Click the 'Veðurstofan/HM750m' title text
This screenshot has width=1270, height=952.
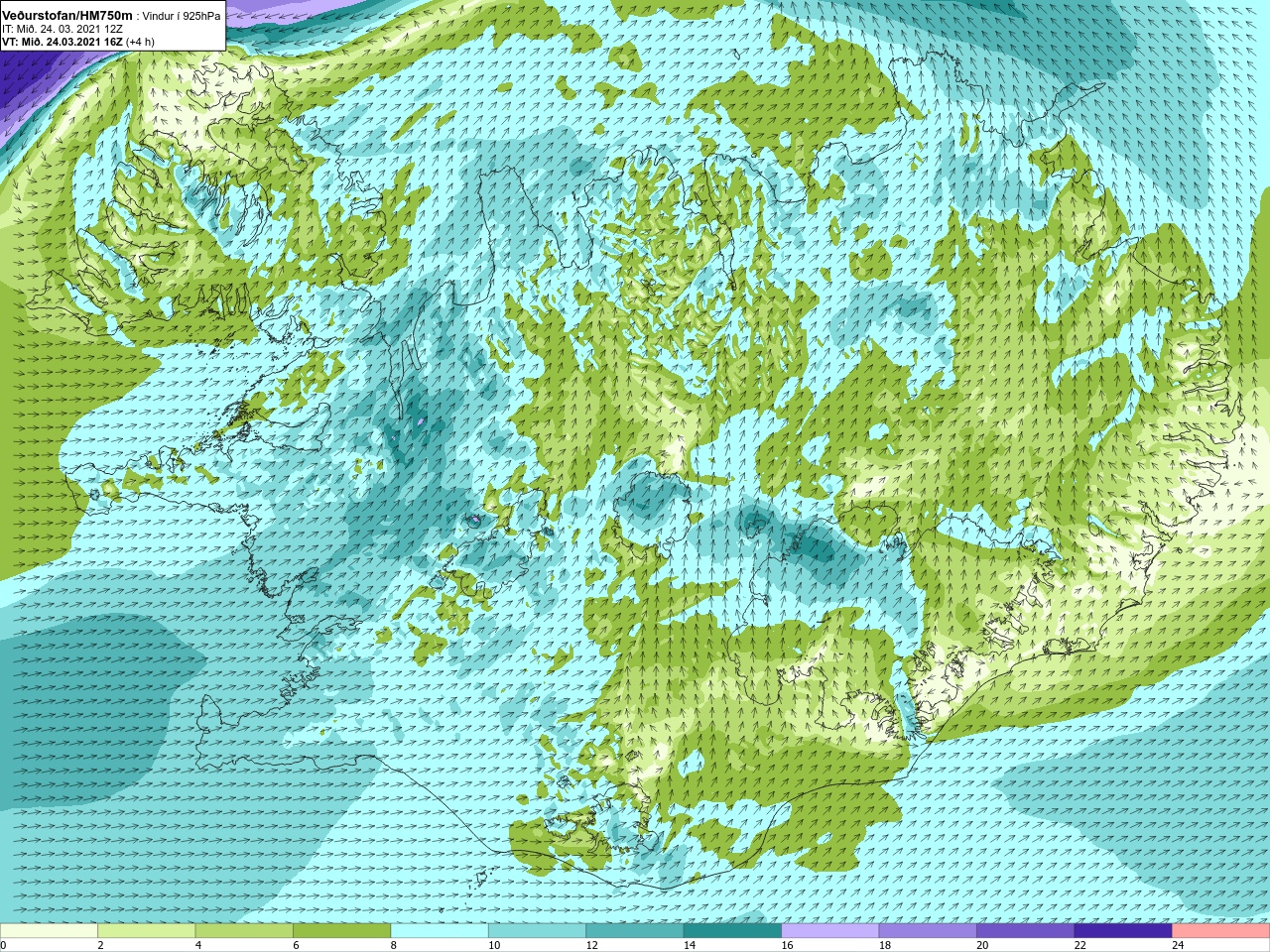[67, 16]
